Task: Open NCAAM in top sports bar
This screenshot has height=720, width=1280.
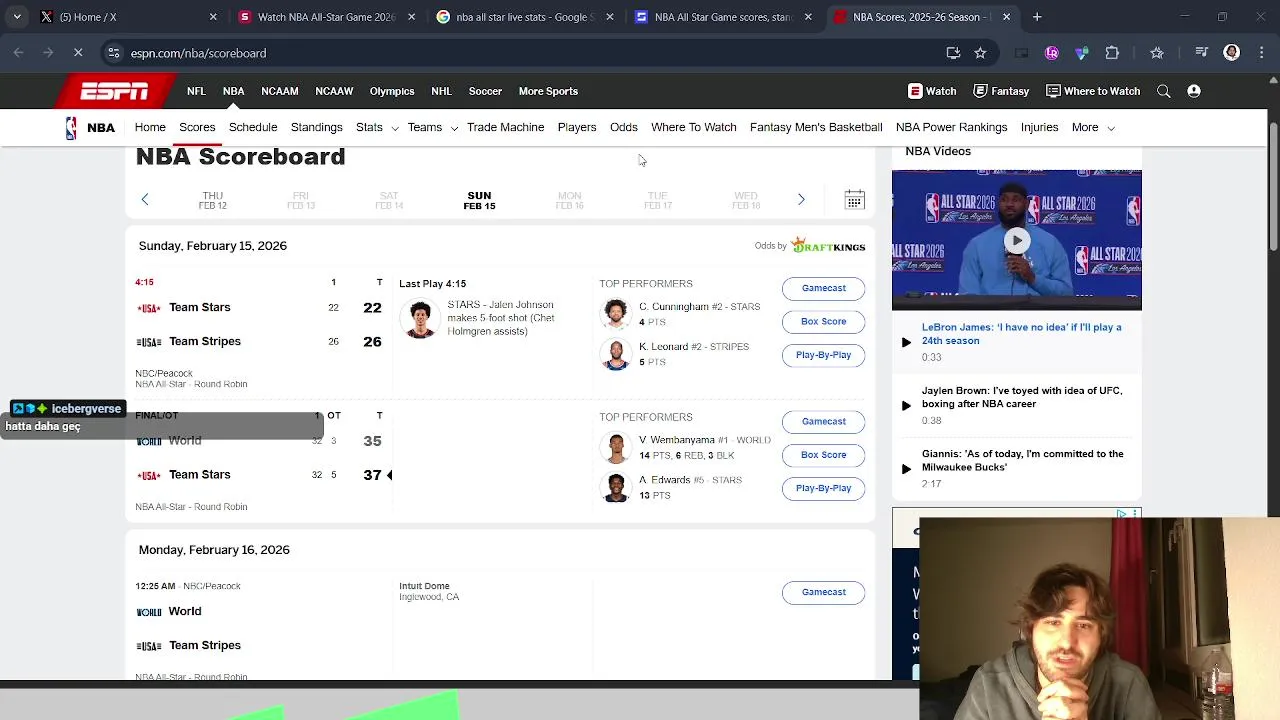Action: [x=280, y=91]
